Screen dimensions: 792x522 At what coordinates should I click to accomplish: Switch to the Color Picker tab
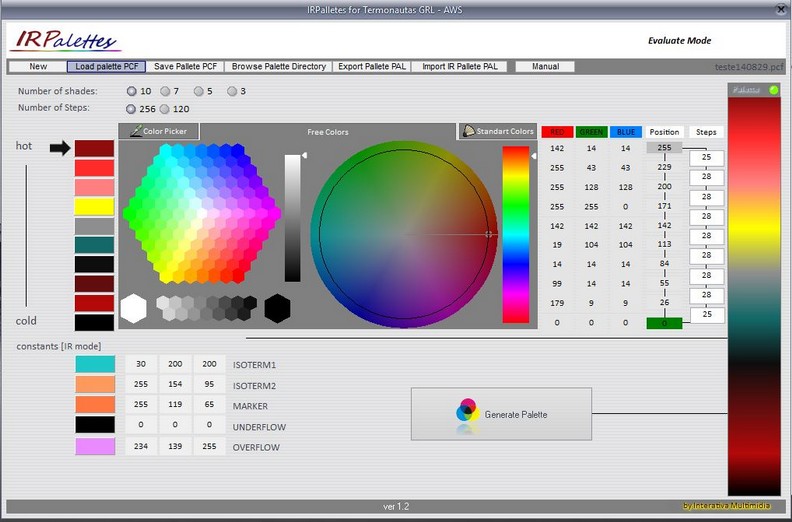pyautogui.click(x=159, y=131)
